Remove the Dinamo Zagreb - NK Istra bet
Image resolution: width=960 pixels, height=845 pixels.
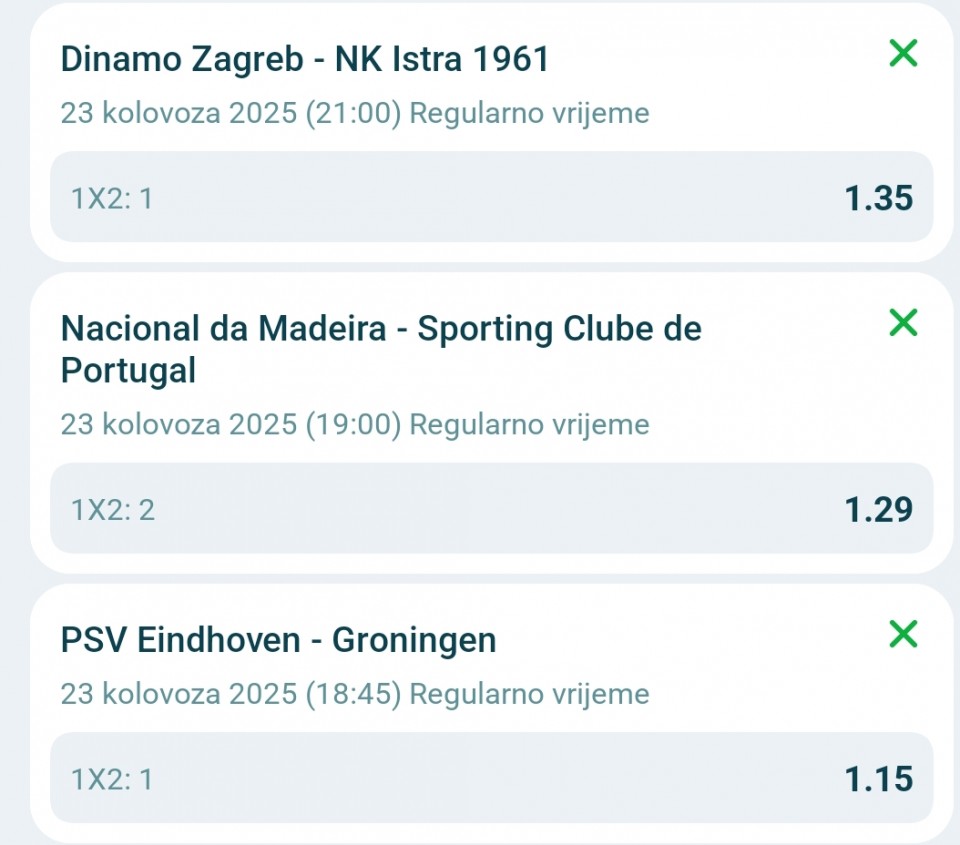point(903,53)
